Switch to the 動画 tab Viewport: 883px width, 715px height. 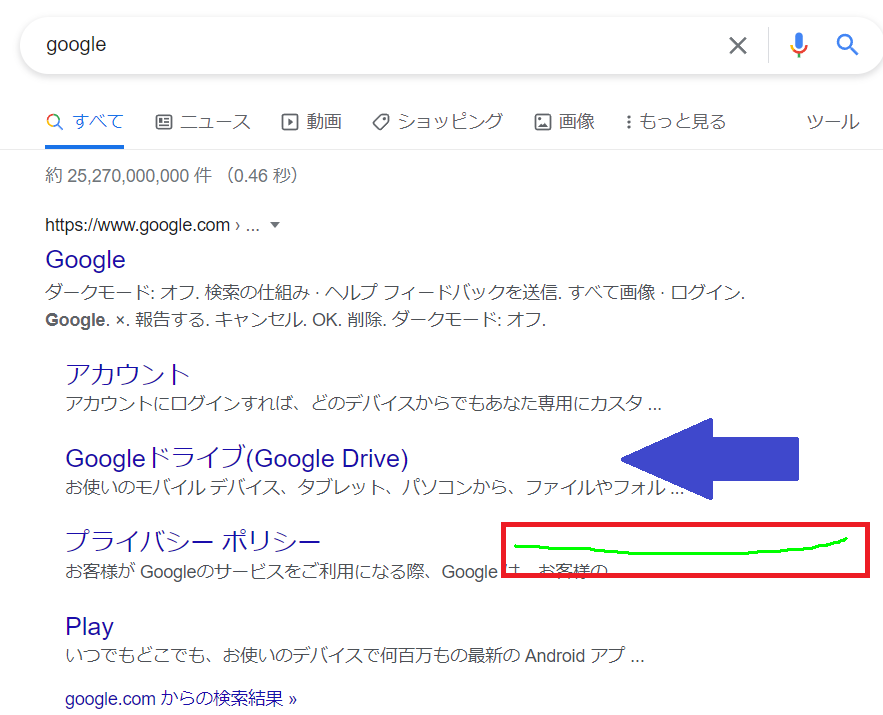311,122
